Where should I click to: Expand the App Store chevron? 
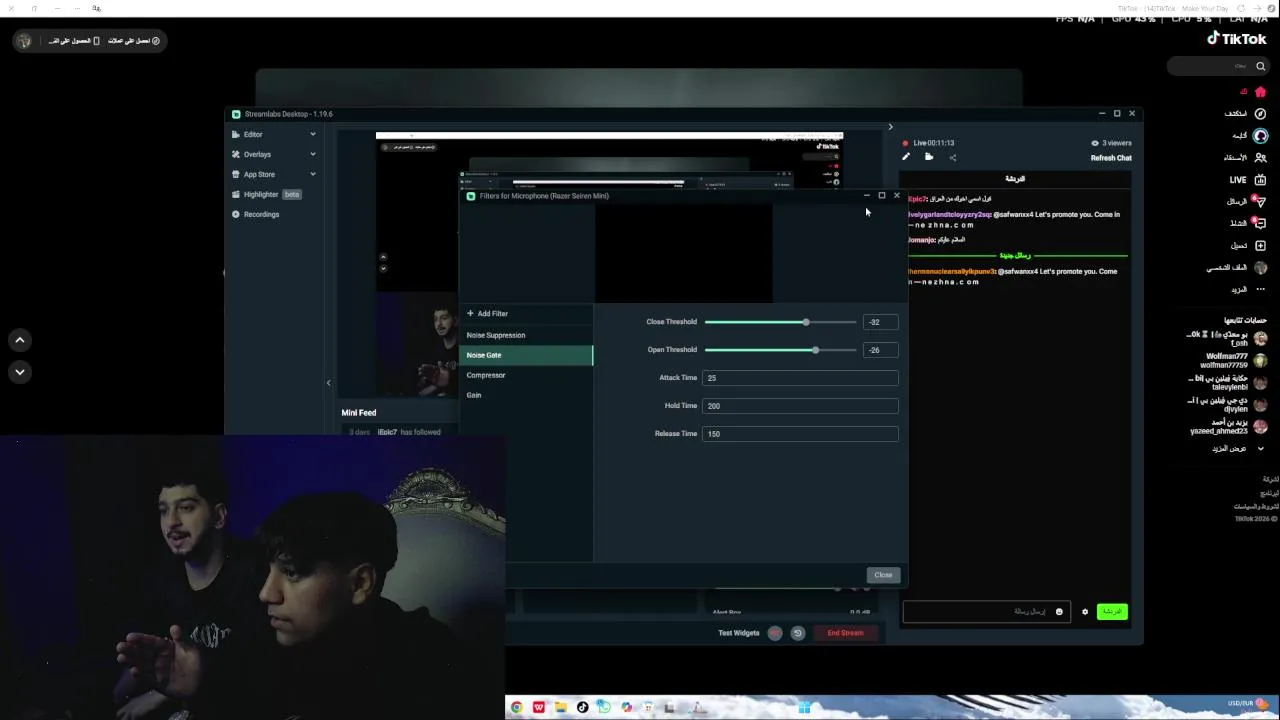point(312,174)
